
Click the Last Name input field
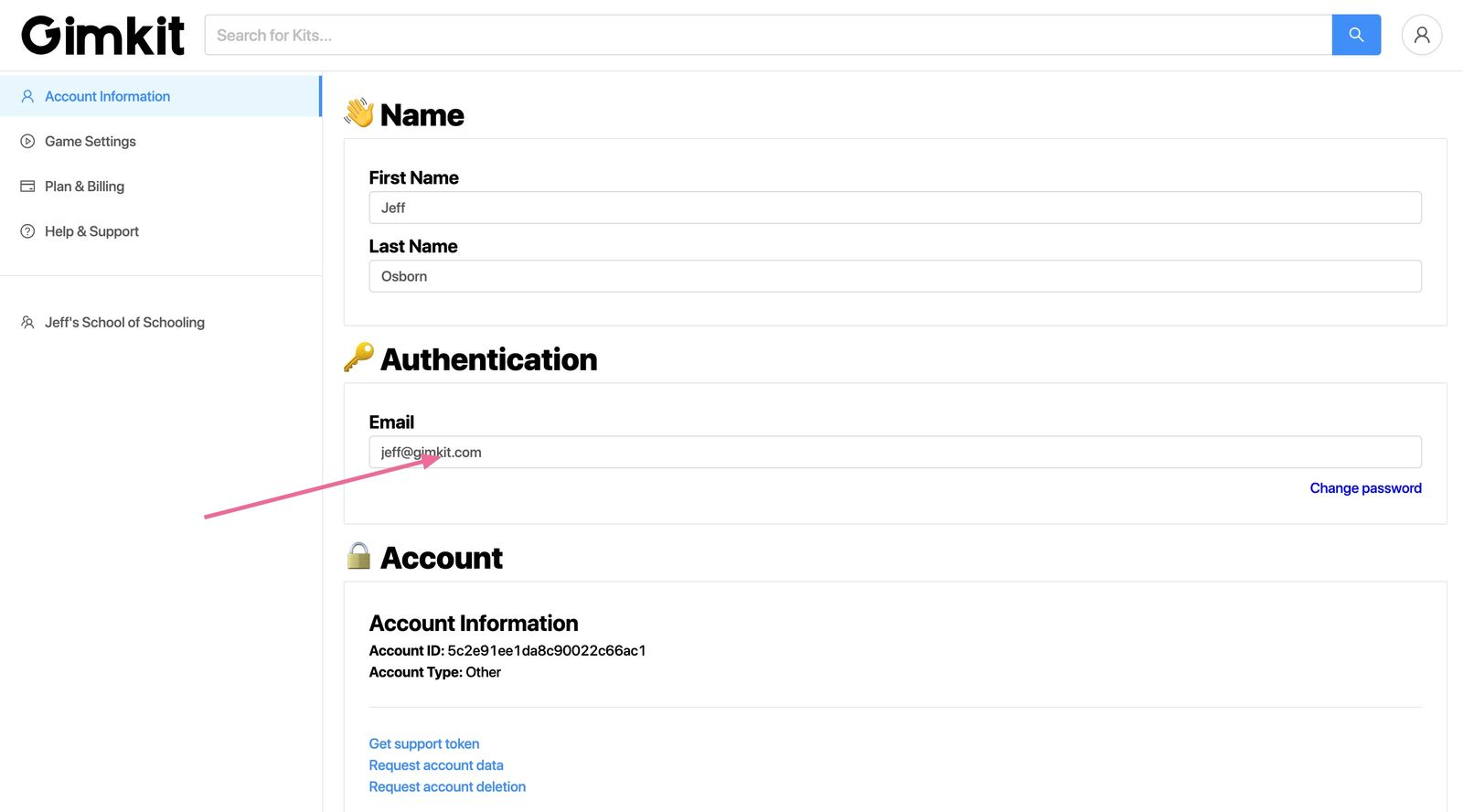(895, 276)
